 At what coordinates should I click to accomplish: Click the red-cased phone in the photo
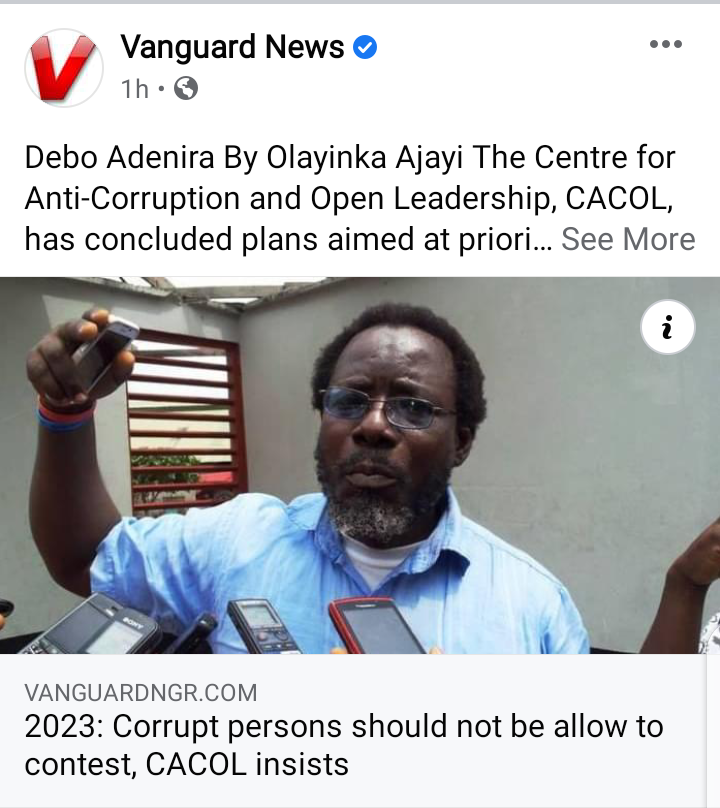375,626
